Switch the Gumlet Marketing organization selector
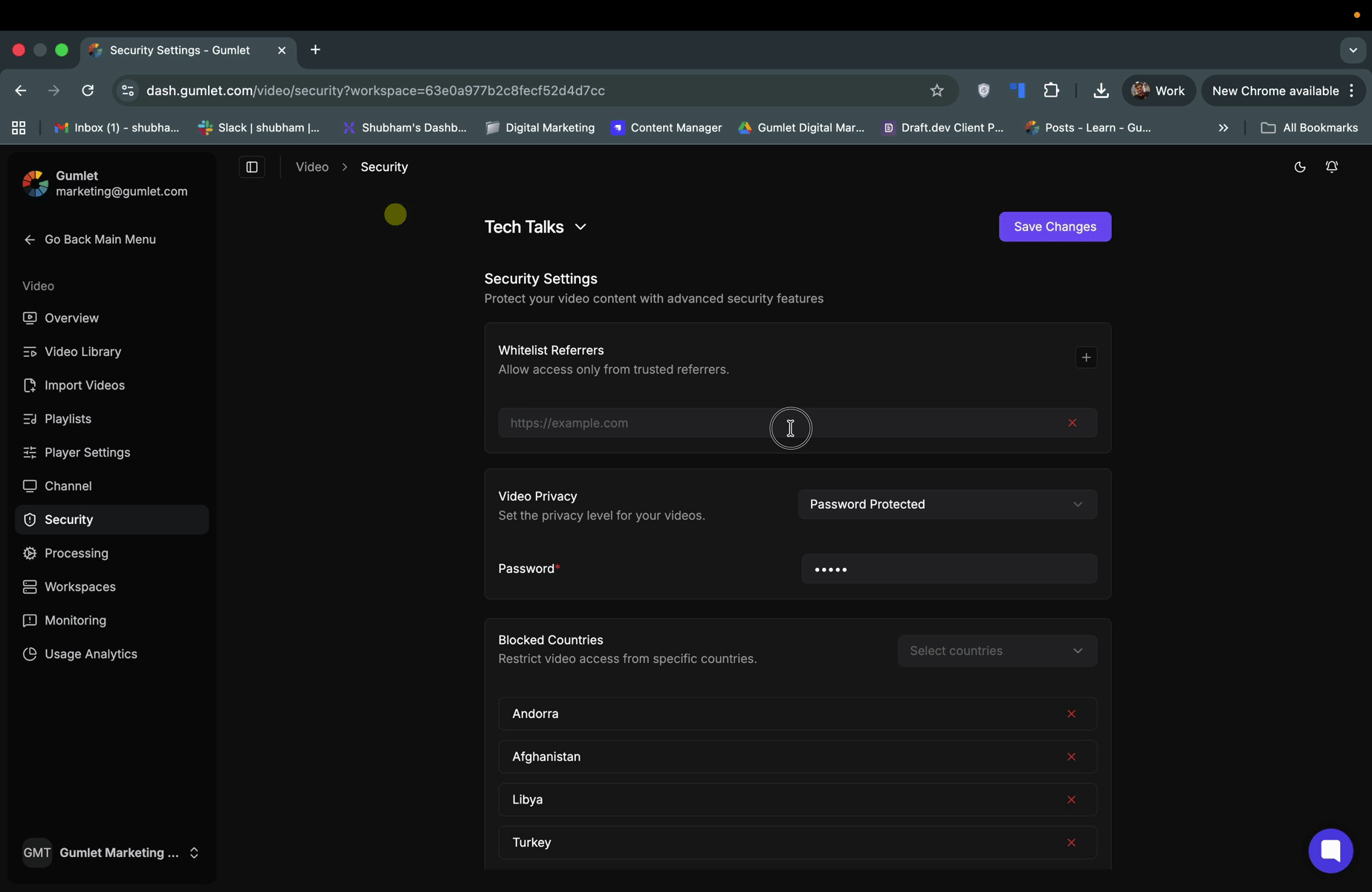This screenshot has width=1372, height=892. tap(111, 853)
